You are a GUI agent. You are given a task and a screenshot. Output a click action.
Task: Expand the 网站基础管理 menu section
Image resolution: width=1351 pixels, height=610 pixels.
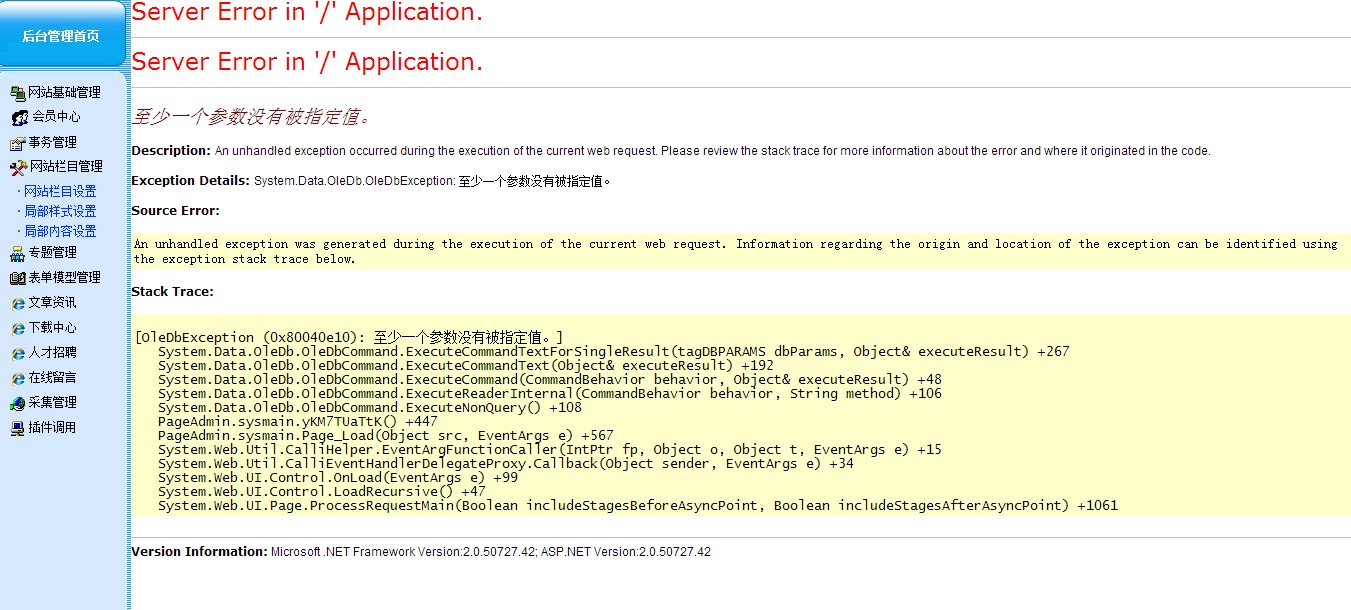[64, 93]
